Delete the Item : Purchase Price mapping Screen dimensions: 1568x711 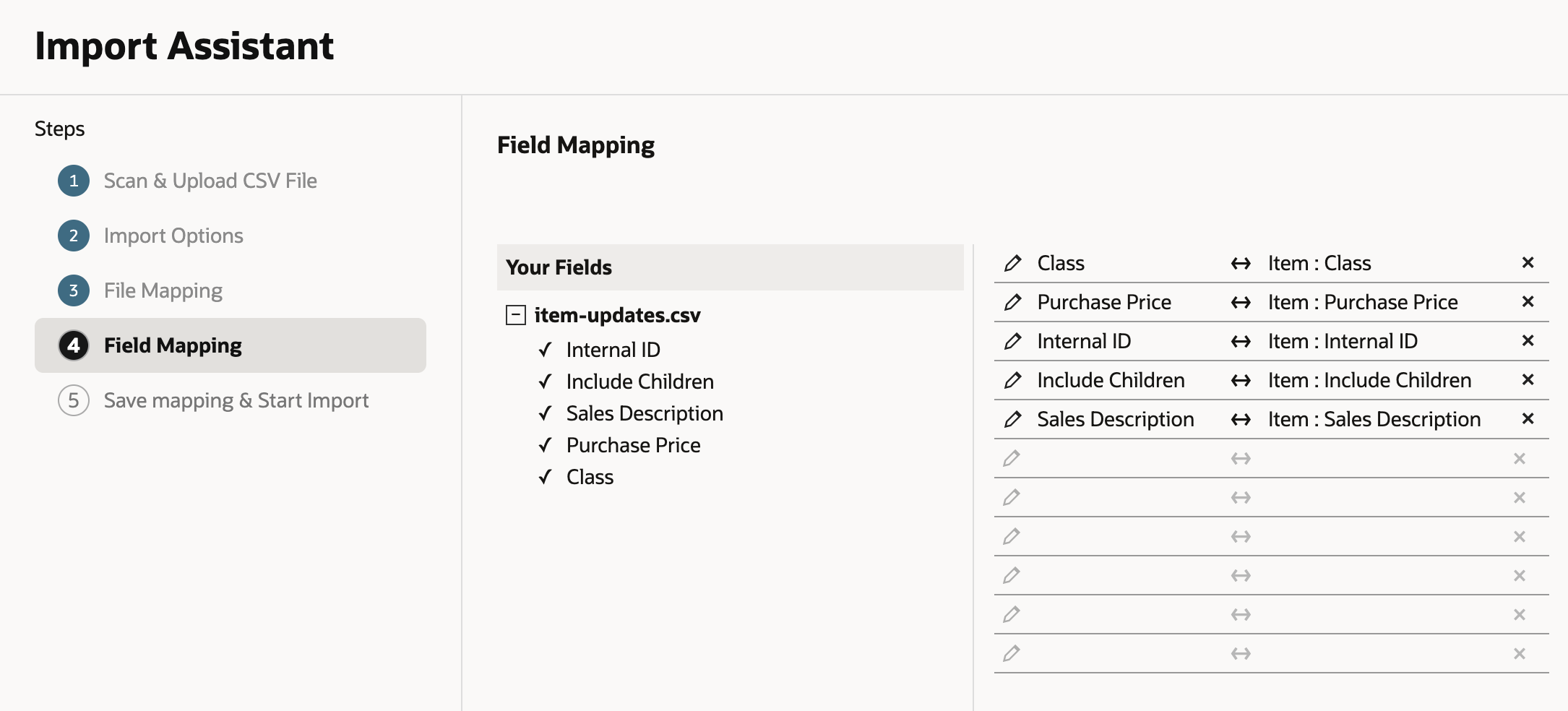[x=1528, y=301]
